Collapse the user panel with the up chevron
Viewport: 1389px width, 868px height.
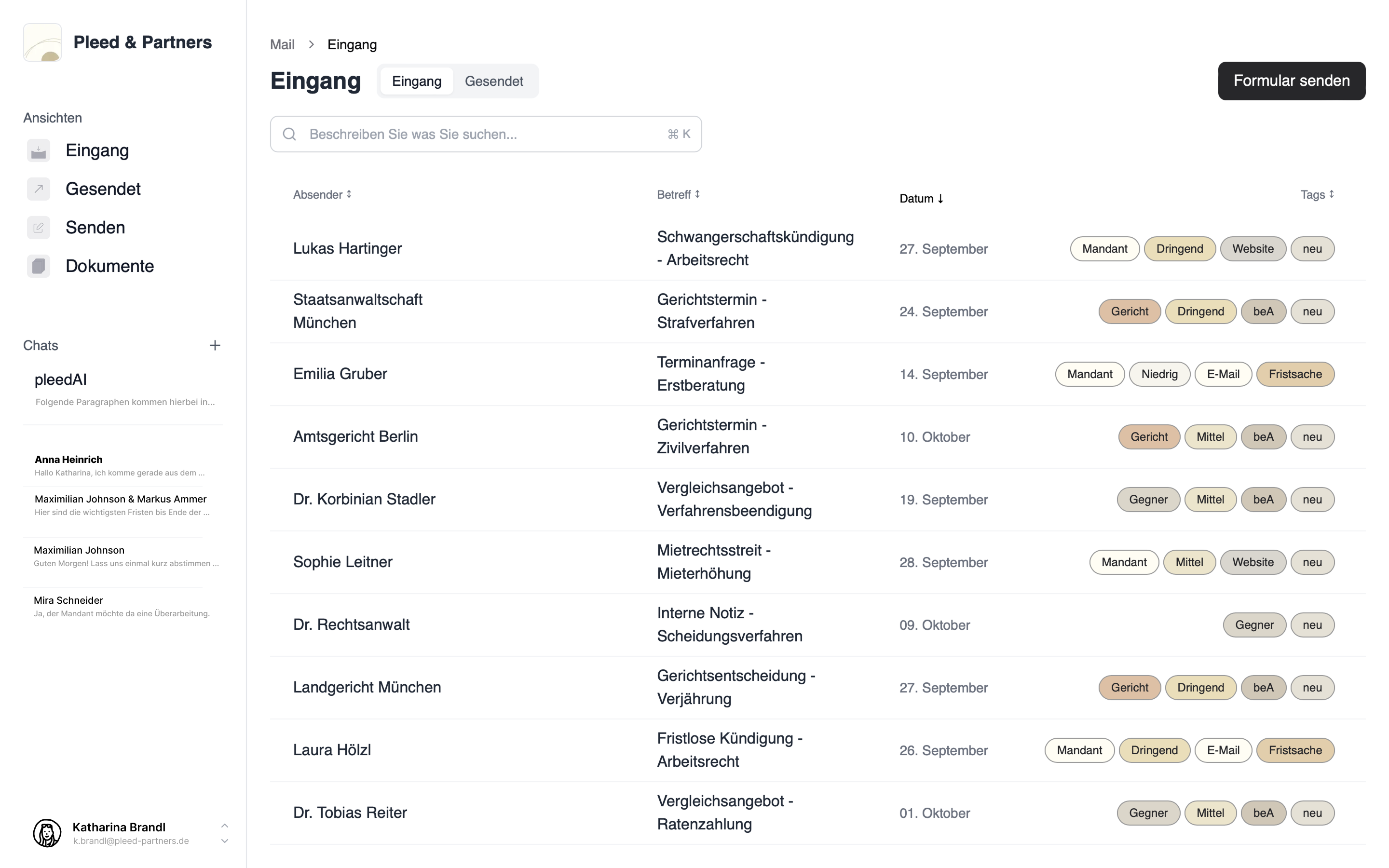224,826
